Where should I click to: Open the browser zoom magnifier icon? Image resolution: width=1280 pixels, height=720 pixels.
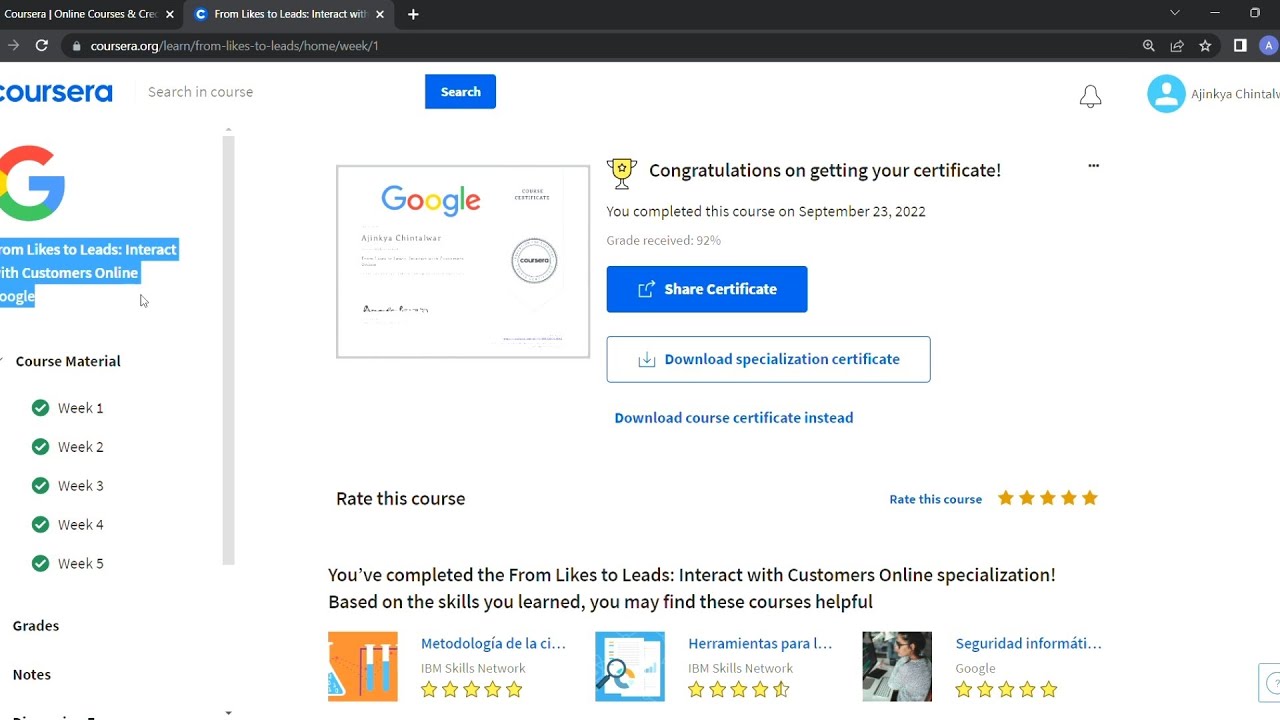pyautogui.click(x=1149, y=45)
